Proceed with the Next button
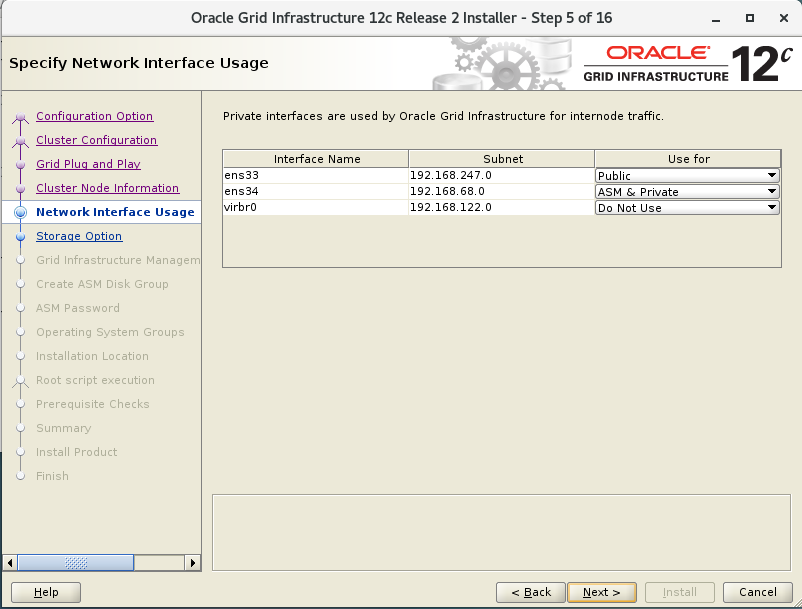 602,592
